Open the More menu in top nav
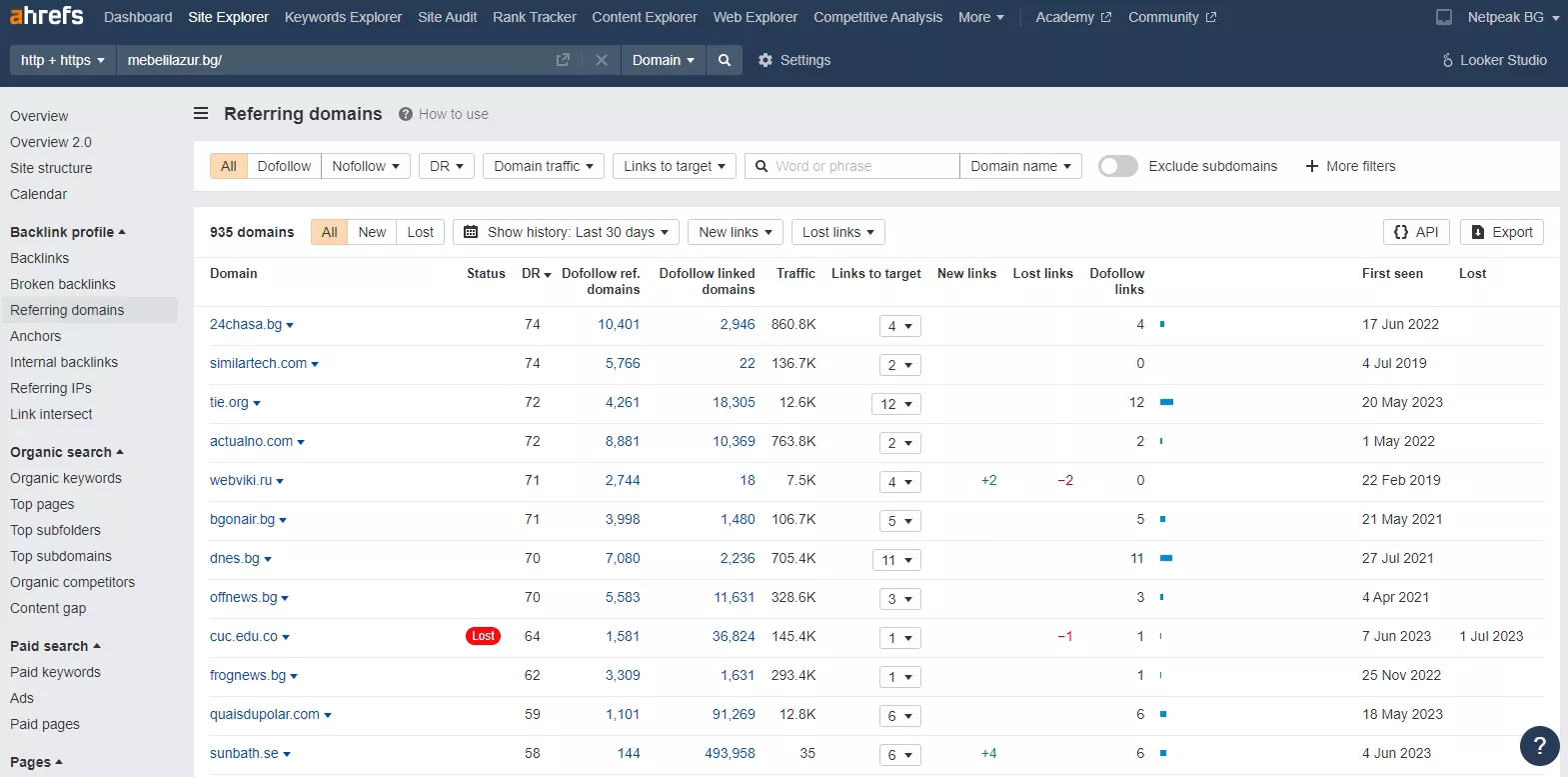1568x777 pixels. coord(981,17)
